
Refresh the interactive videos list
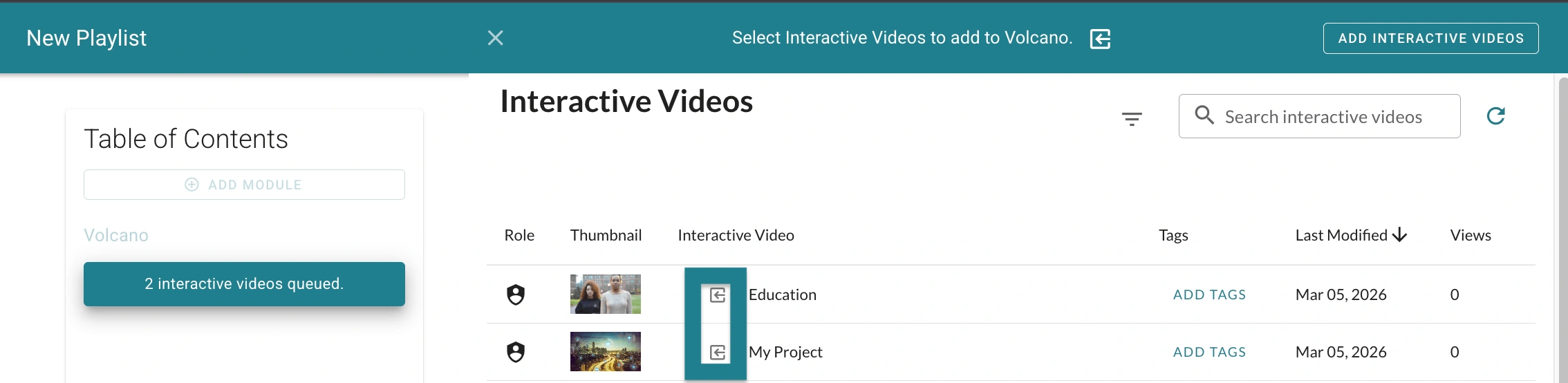click(x=1496, y=115)
